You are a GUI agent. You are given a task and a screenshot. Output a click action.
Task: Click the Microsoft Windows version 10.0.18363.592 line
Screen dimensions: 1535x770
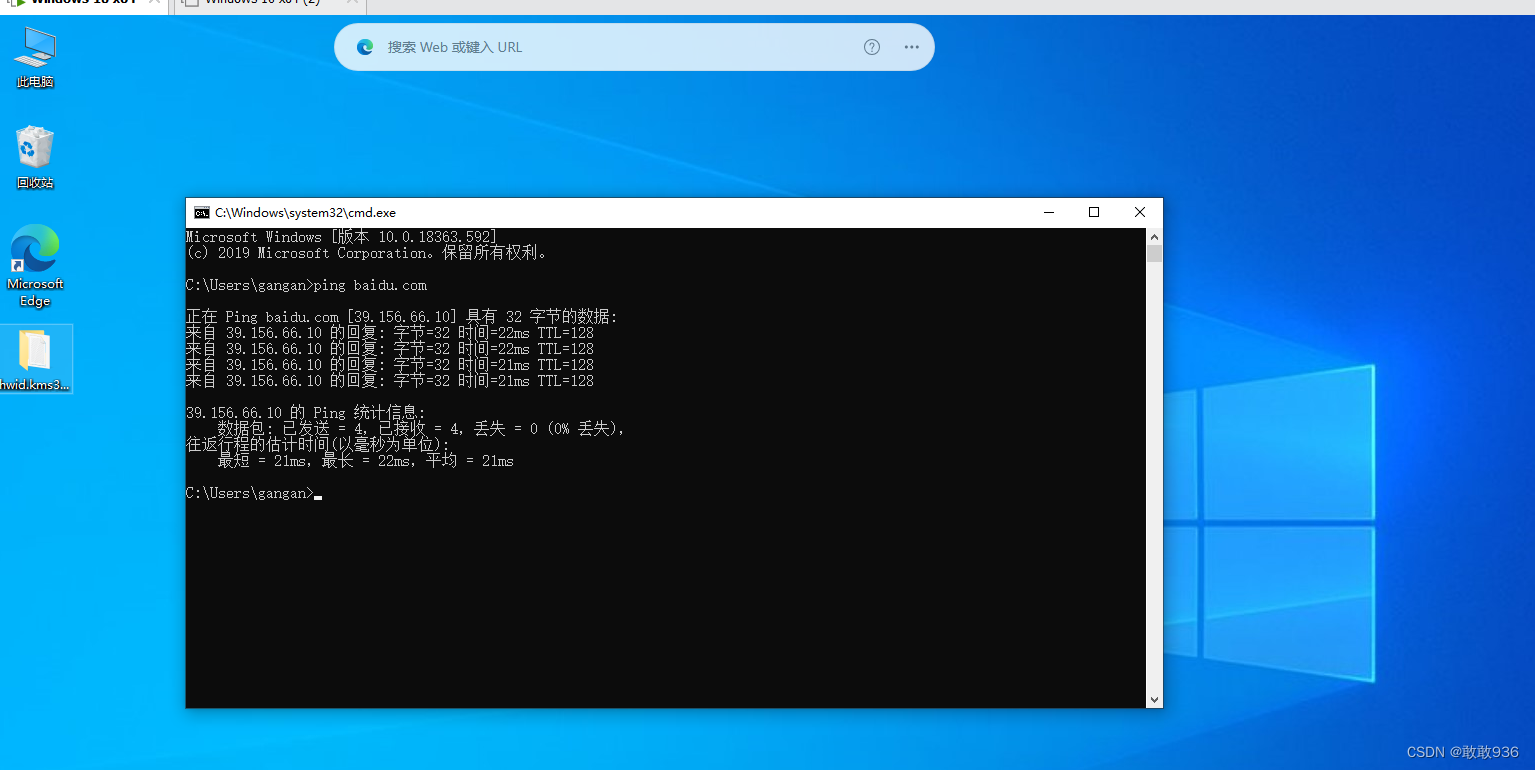341,237
